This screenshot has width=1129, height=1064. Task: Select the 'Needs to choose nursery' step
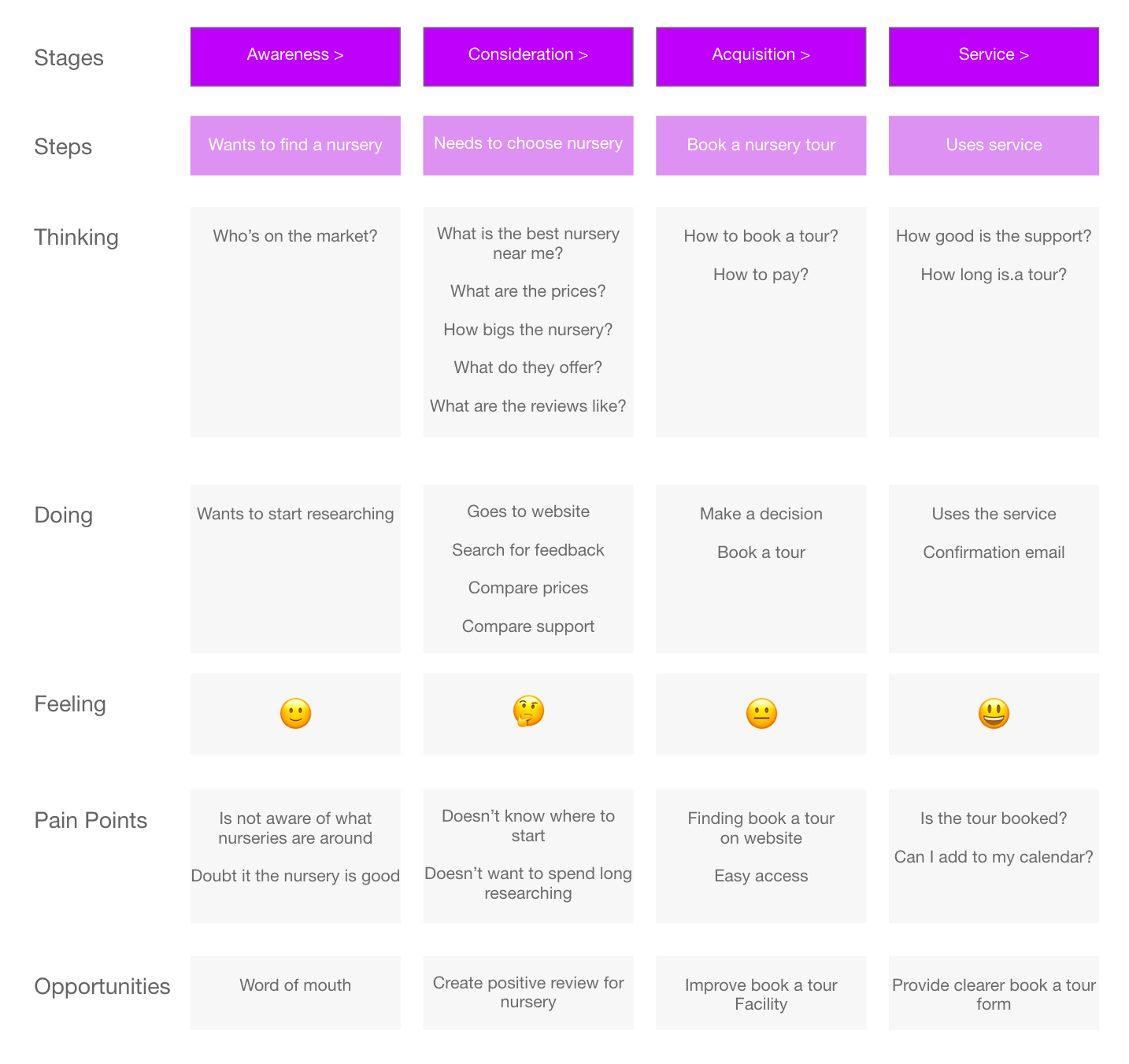pos(528,146)
